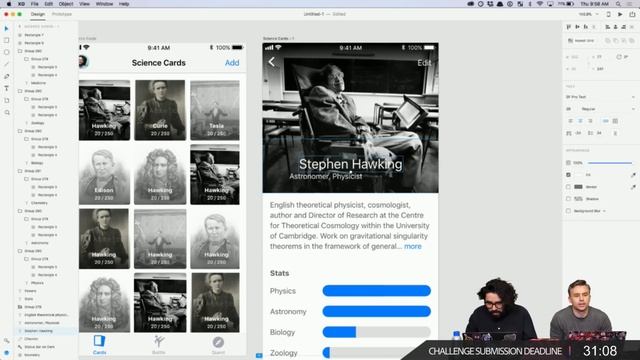640x360 pixels.
Task: Open the Help menu
Action: (x=124, y=4)
